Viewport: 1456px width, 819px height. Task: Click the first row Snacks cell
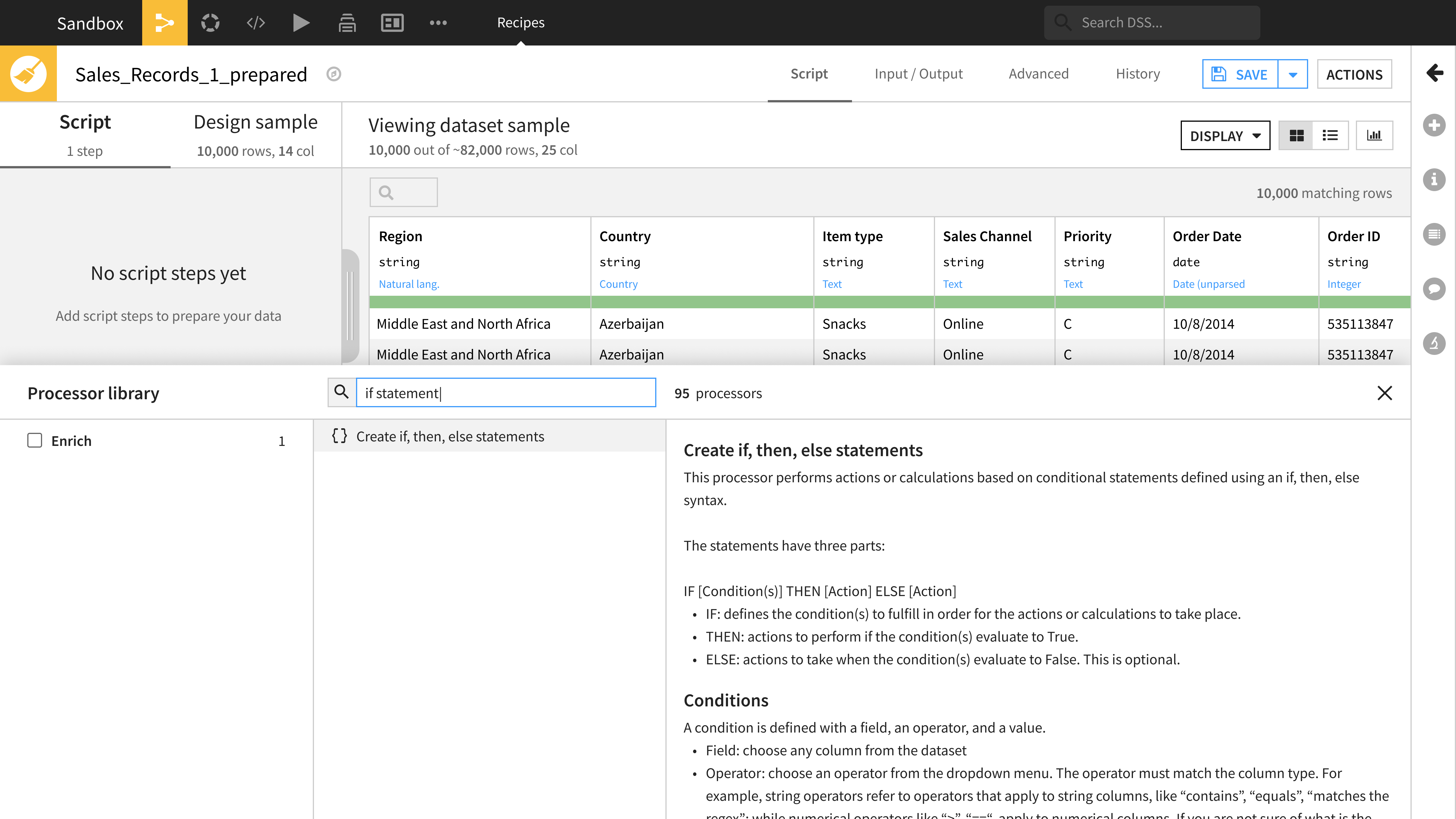[x=874, y=323]
